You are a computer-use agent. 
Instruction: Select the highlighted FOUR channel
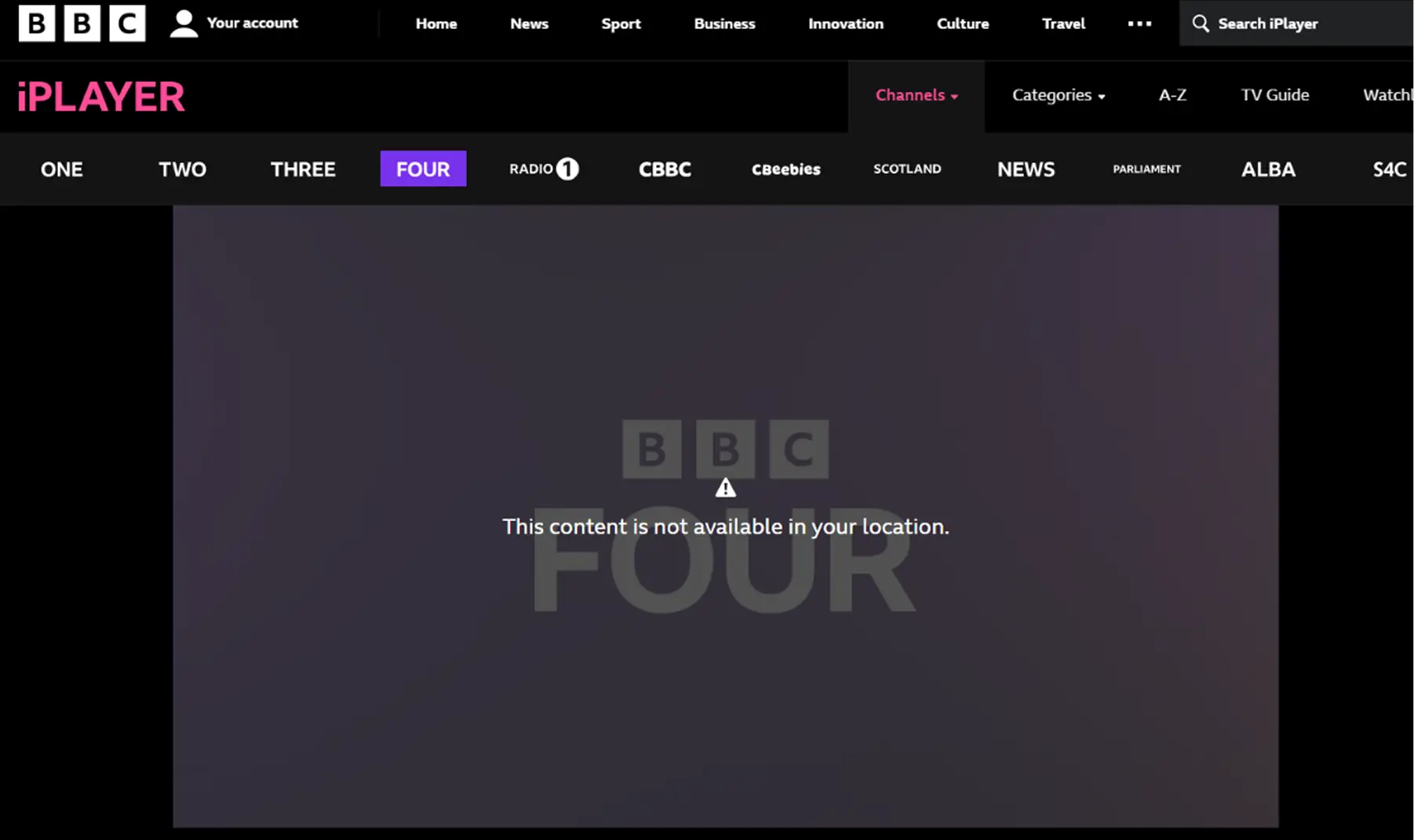pos(423,169)
